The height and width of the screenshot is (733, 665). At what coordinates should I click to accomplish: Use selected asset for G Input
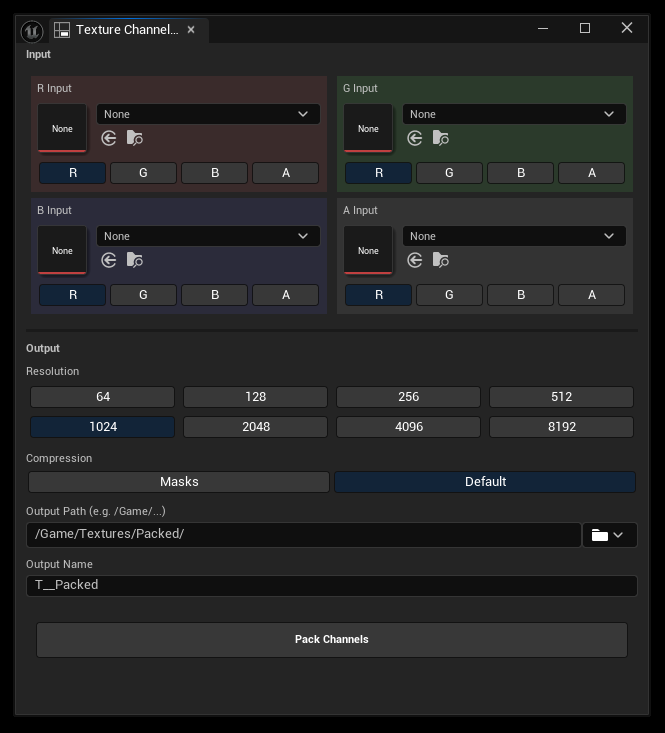tap(415, 138)
